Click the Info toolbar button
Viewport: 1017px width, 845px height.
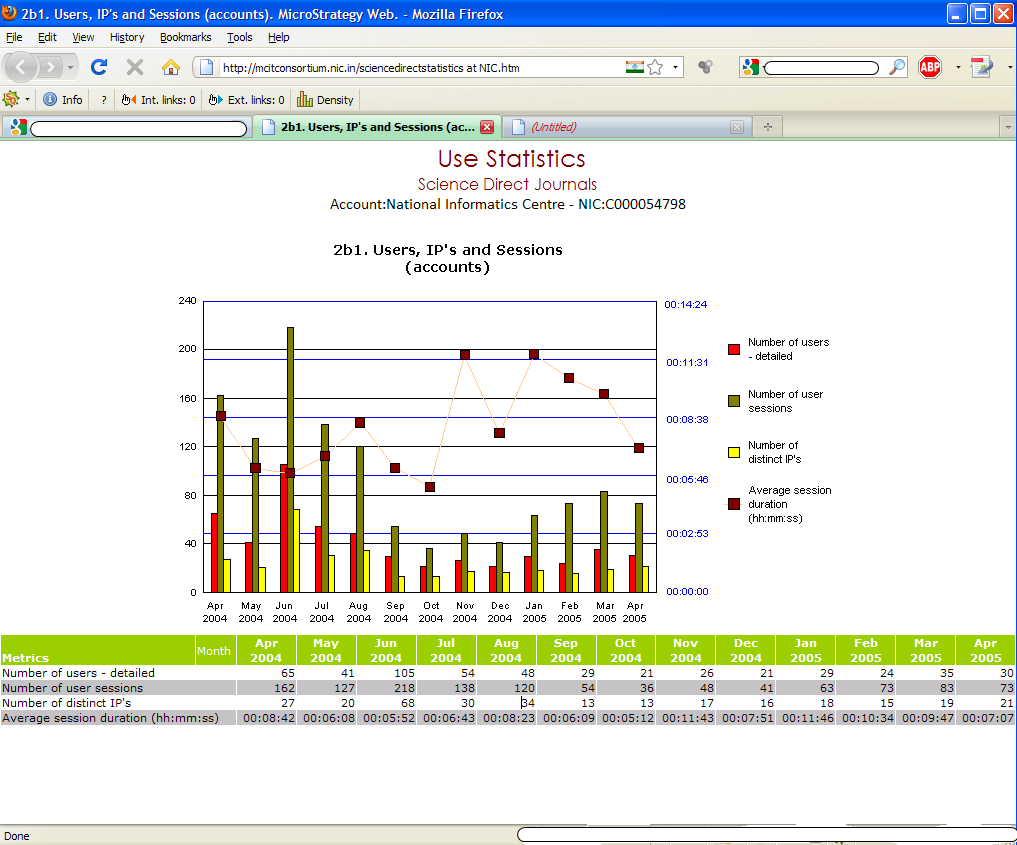click(63, 100)
